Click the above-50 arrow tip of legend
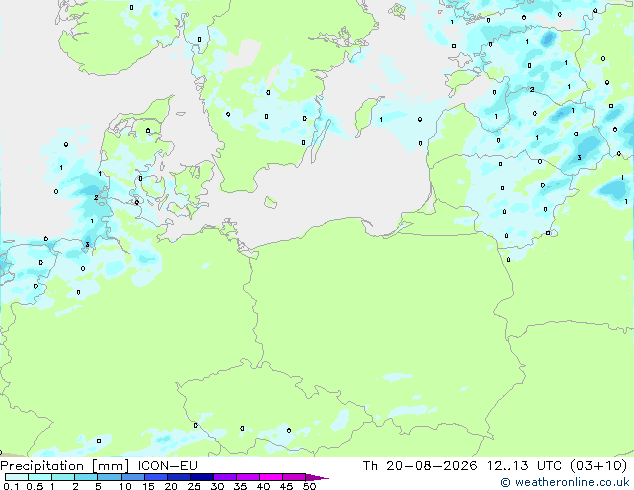Image resolution: width=634 pixels, height=490 pixels. 317,477
